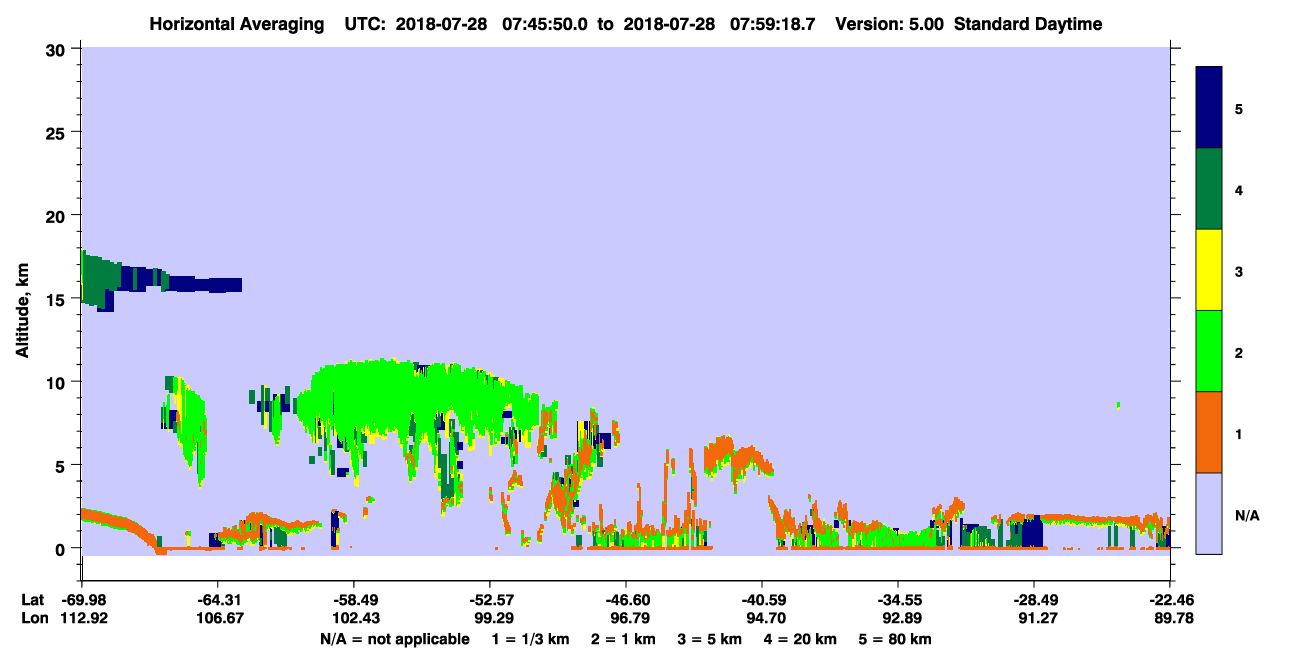Screen dimensions: 1300x667
Task: Click the 'N/A = not applicable' legend note
Action: [x=395, y=639]
